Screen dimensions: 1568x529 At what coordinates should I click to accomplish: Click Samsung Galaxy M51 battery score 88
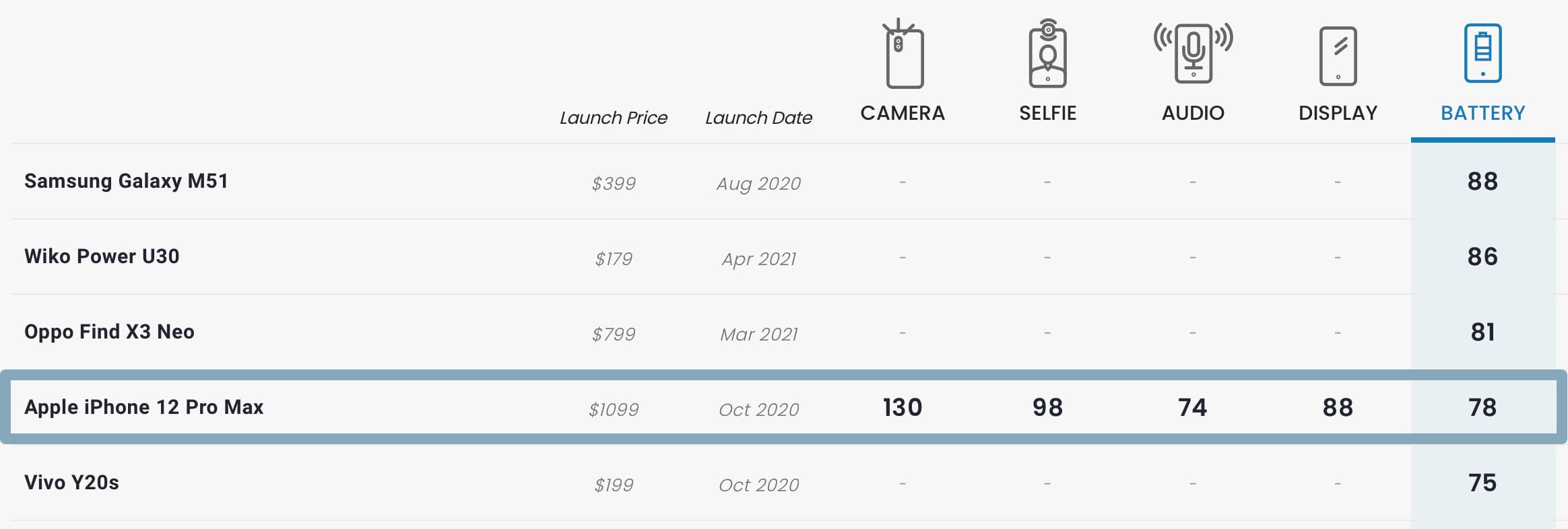click(1482, 181)
